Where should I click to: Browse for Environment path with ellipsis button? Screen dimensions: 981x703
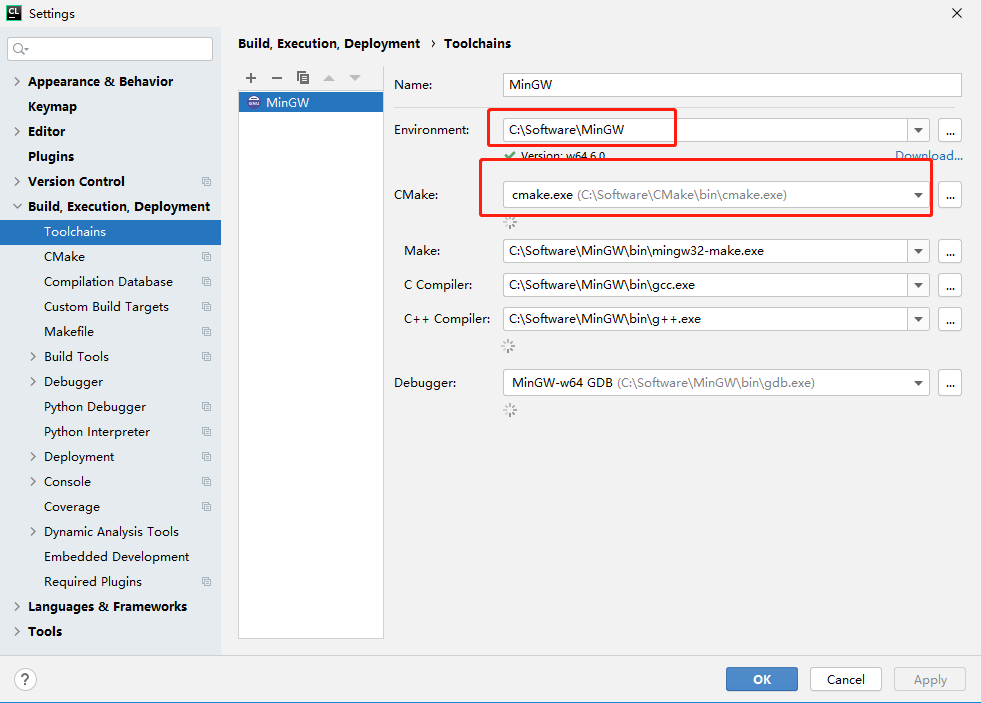950,130
